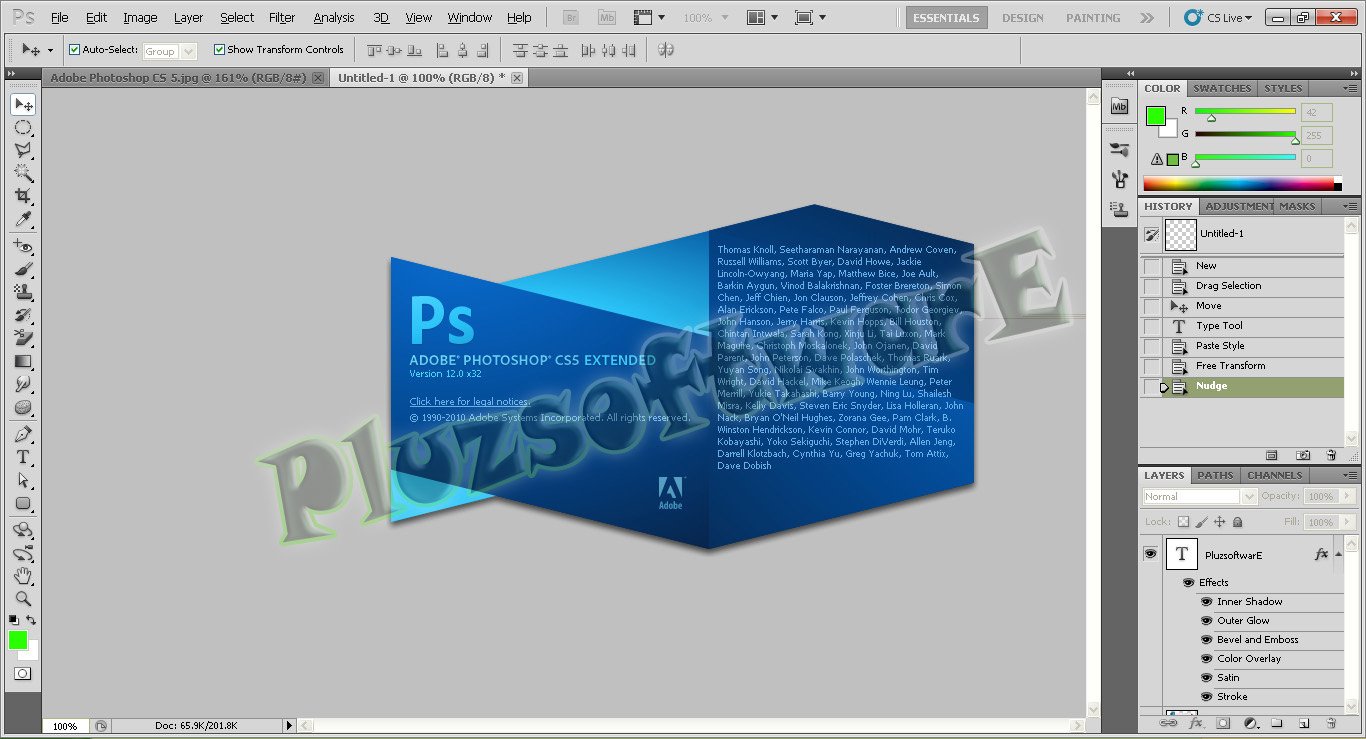1366x739 pixels.
Task: Select the Clone Stamp tool
Action: point(23,292)
